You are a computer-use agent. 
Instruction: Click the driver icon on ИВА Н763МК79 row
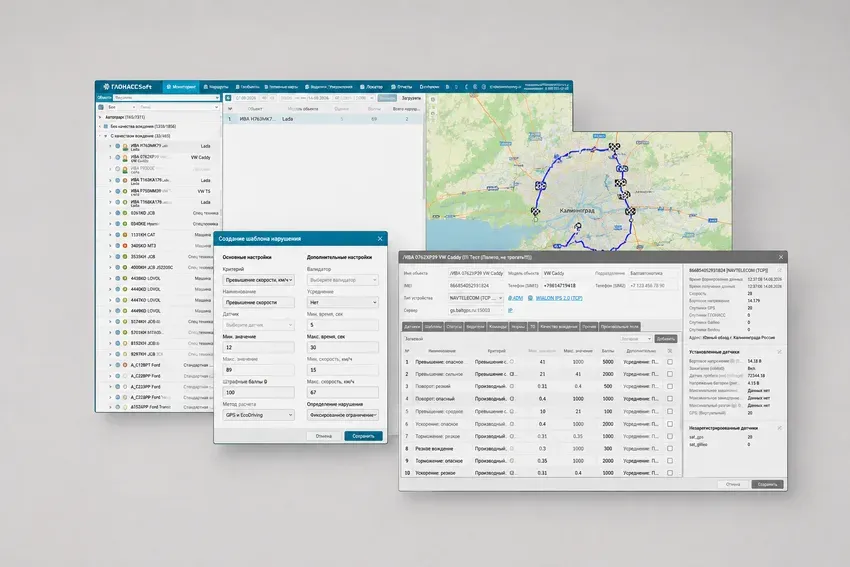click(x=125, y=147)
